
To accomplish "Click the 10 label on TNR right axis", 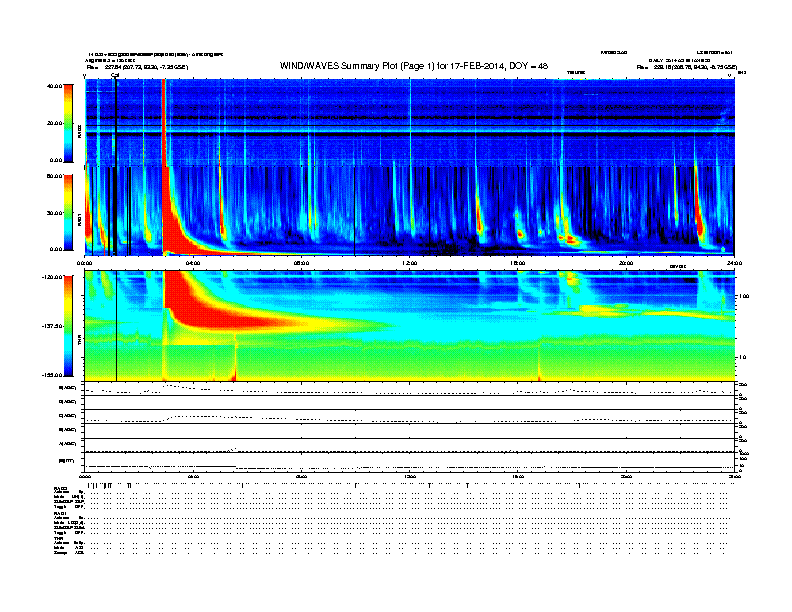I will coord(742,357).
